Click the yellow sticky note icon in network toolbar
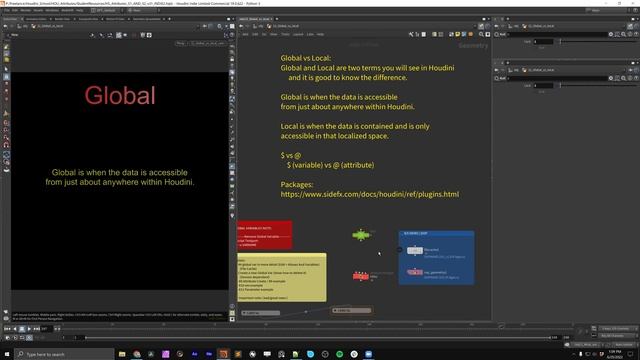 click(x=458, y=34)
